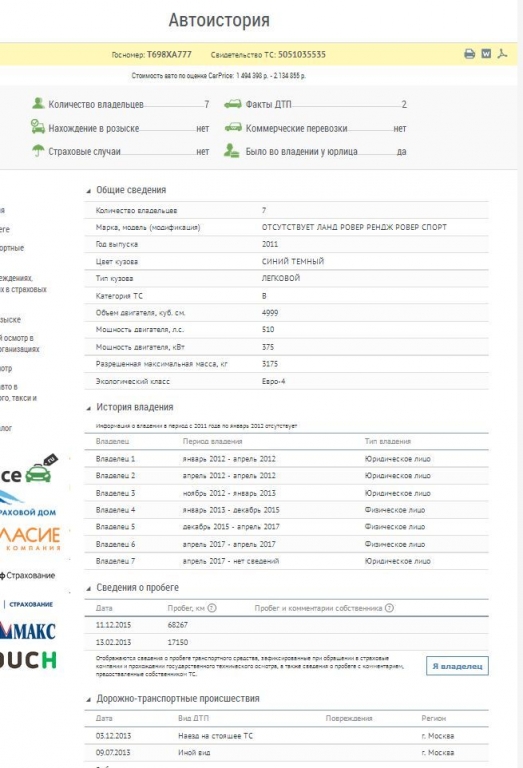Click the Владелец 1 ownership row
This screenshot has width=523, height=768.
coord(286,459)
